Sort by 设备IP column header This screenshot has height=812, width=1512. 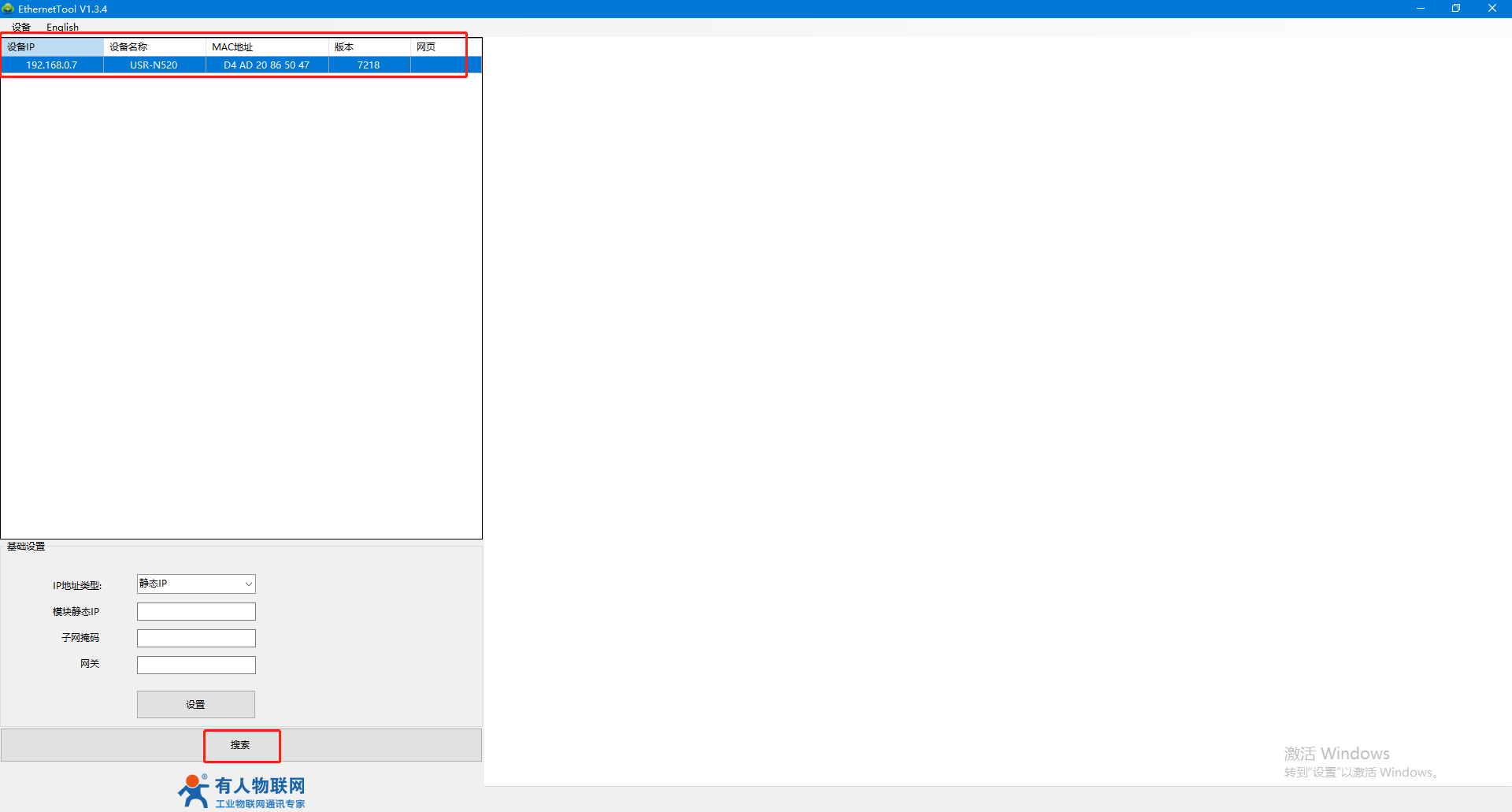(52, 47)
